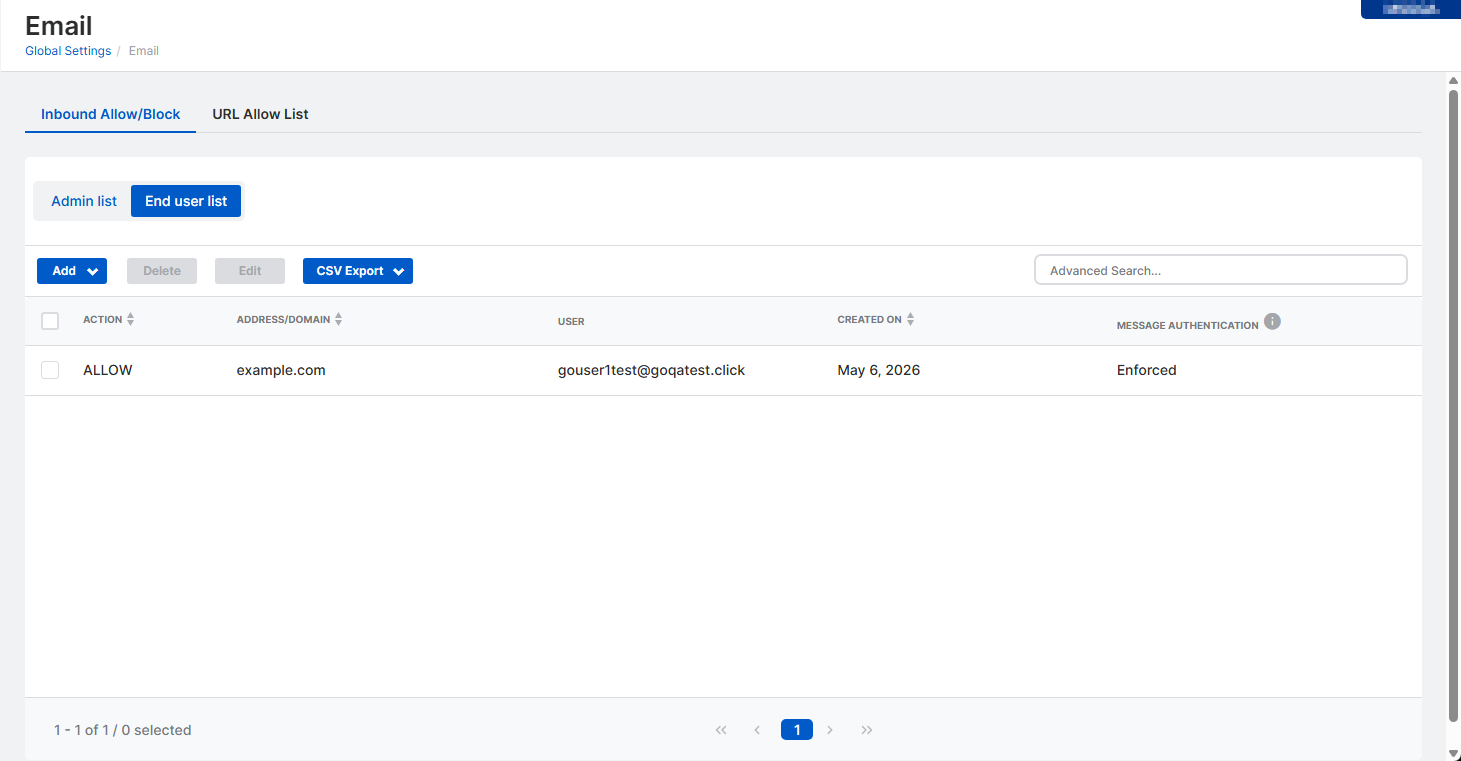Screen dimensions: 1461x761
Task: Sort by Address/Domain column arrows
Action: click(338, 319)
